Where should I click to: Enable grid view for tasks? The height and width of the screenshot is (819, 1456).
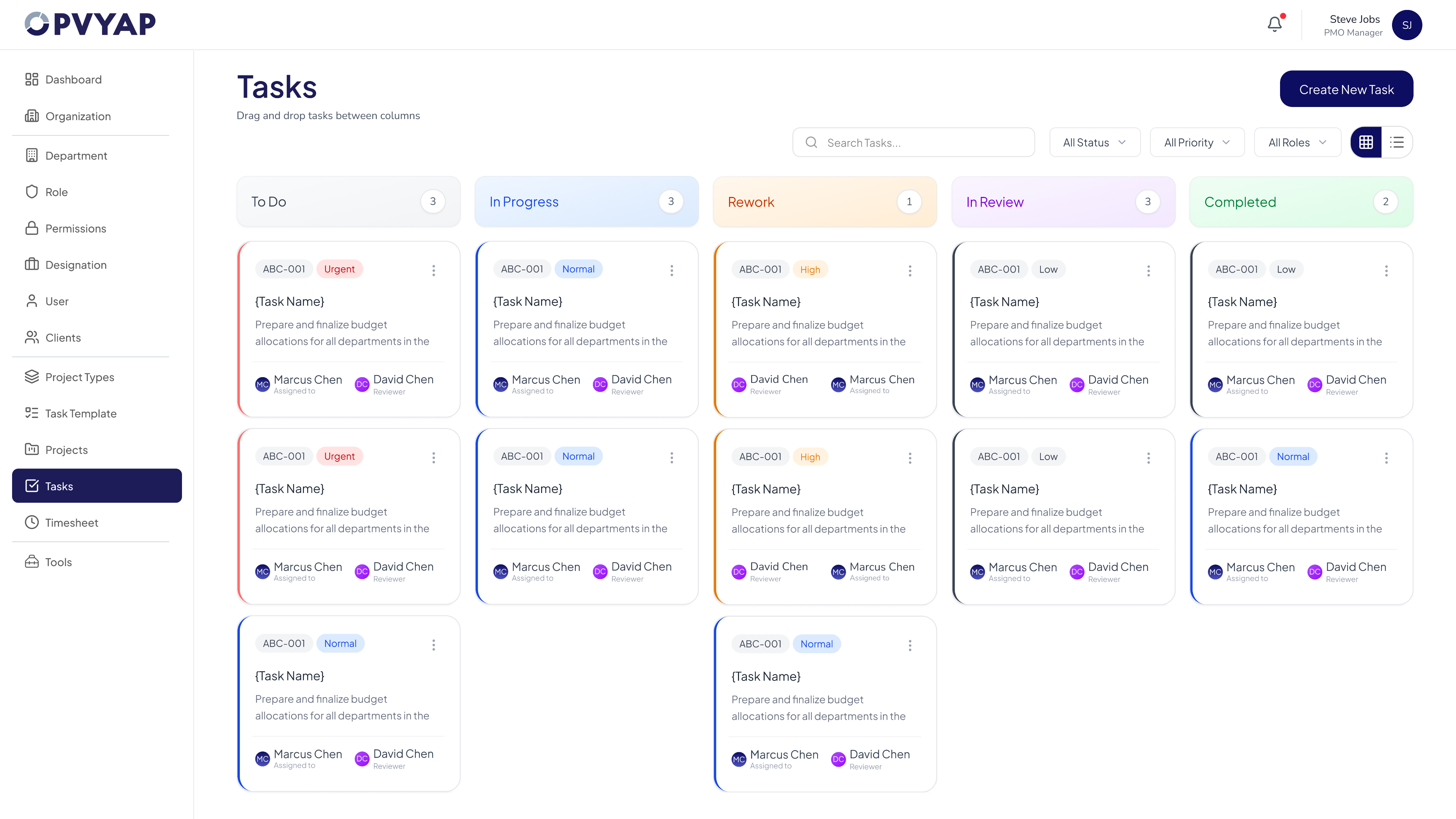1366,142
